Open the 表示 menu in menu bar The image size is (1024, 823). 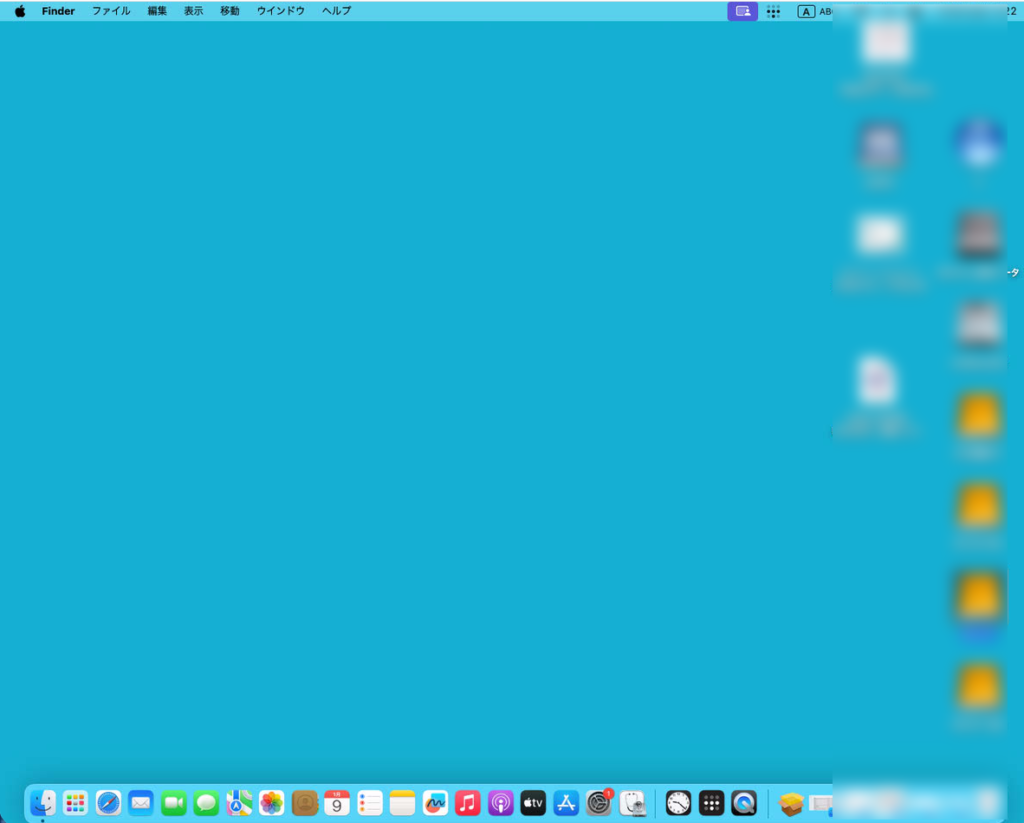tap(193, 11)
